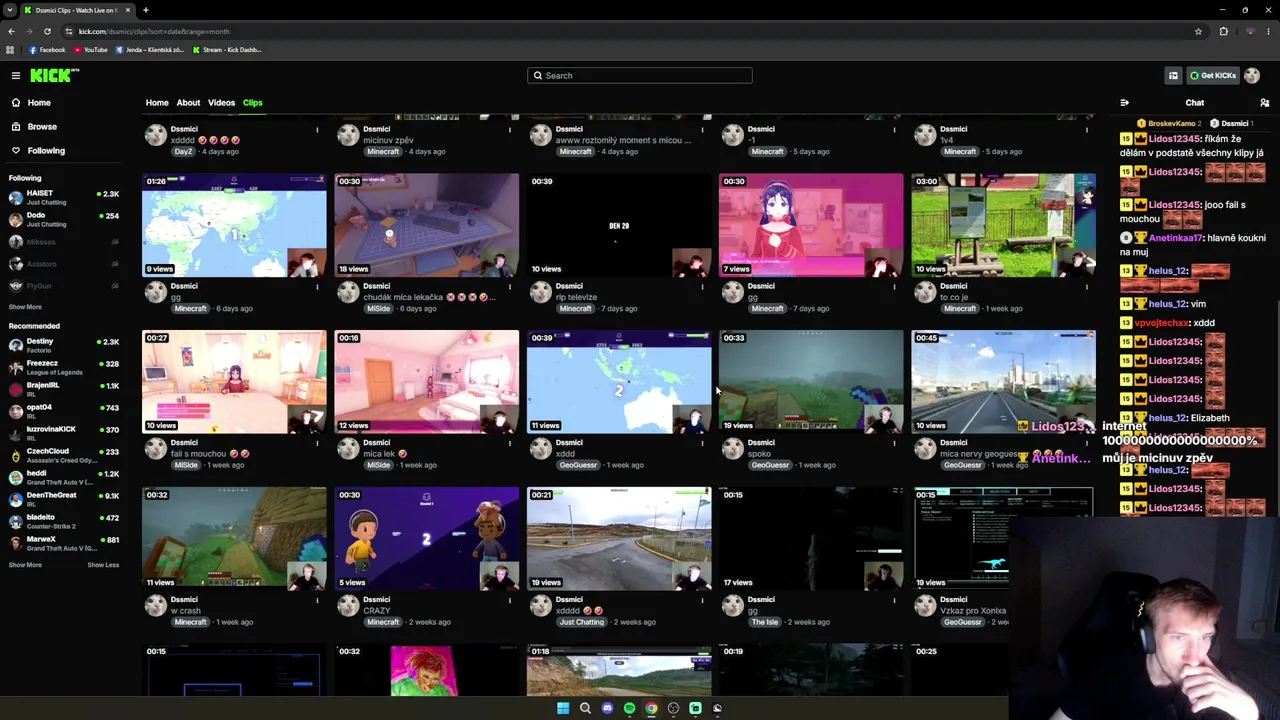
Task: Open options for the 'to co je' clip
Action: [x=1087, y=286]
